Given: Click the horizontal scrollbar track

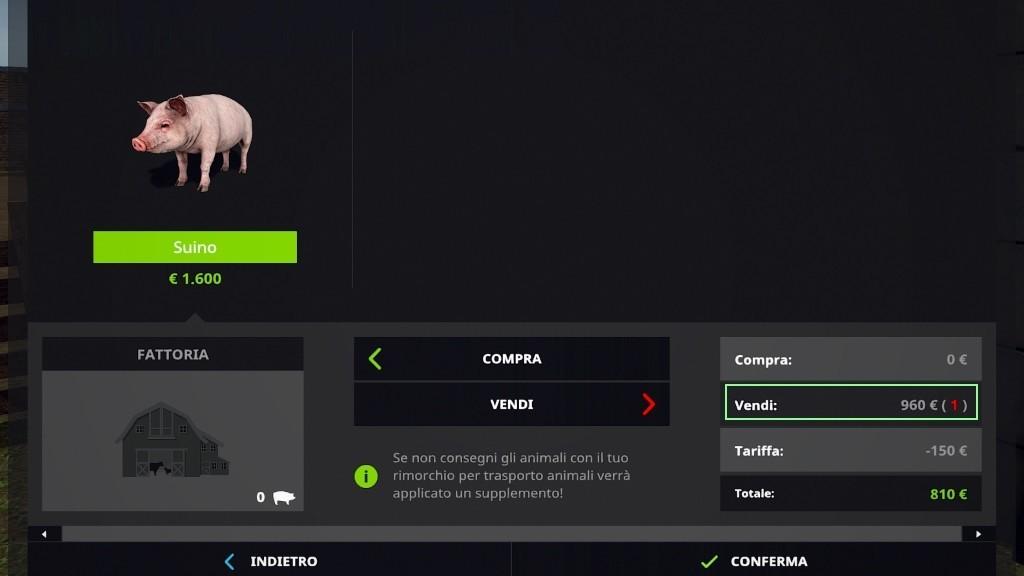Looking at the screenshot, I should click(x=511, y=534).
